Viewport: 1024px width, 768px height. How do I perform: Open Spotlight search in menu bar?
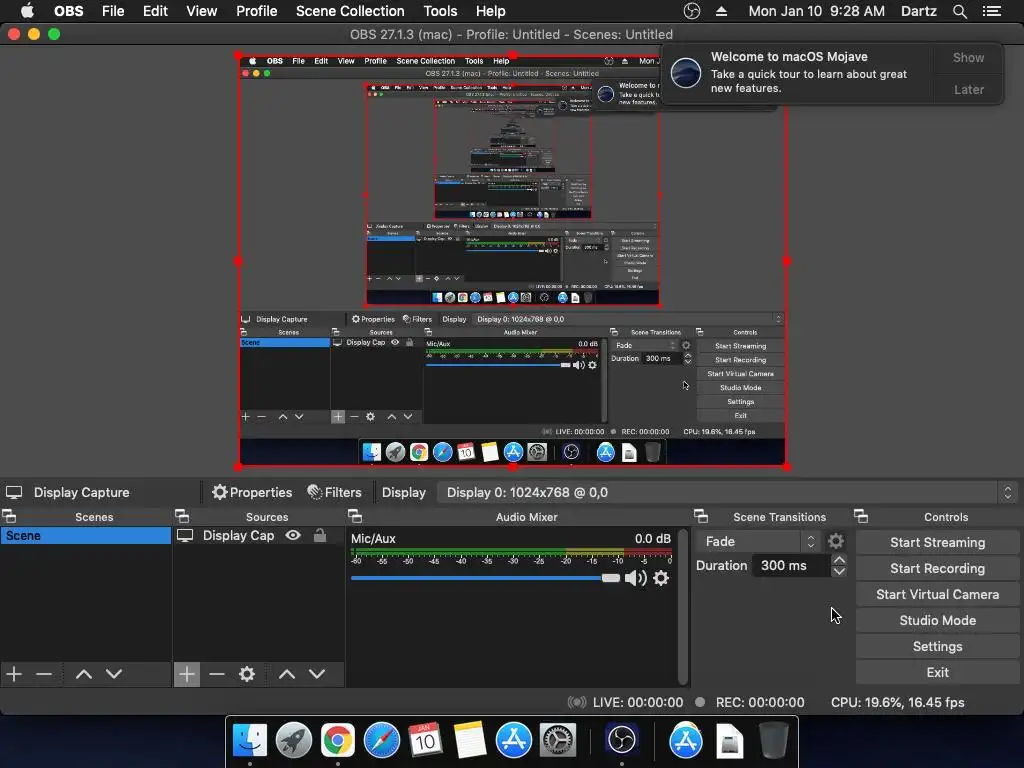[x=959, y=11]
